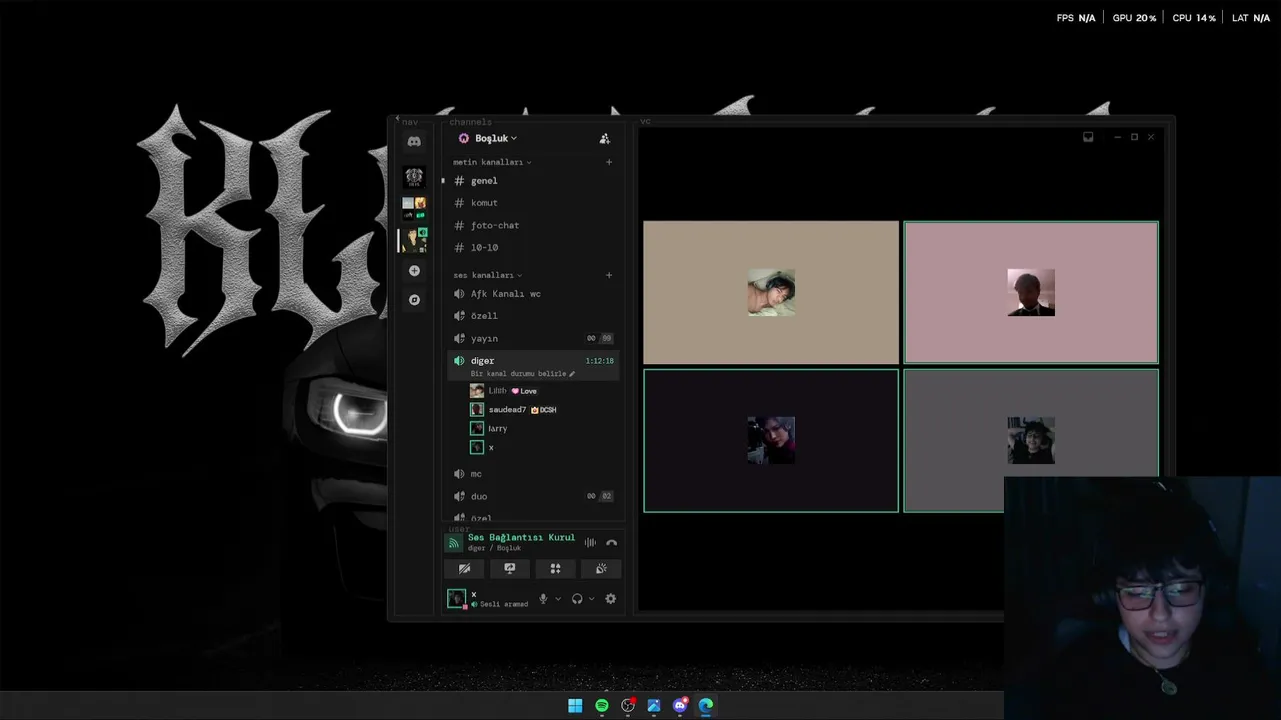Click the duo channel user limit badge

[x=600, y=496]
